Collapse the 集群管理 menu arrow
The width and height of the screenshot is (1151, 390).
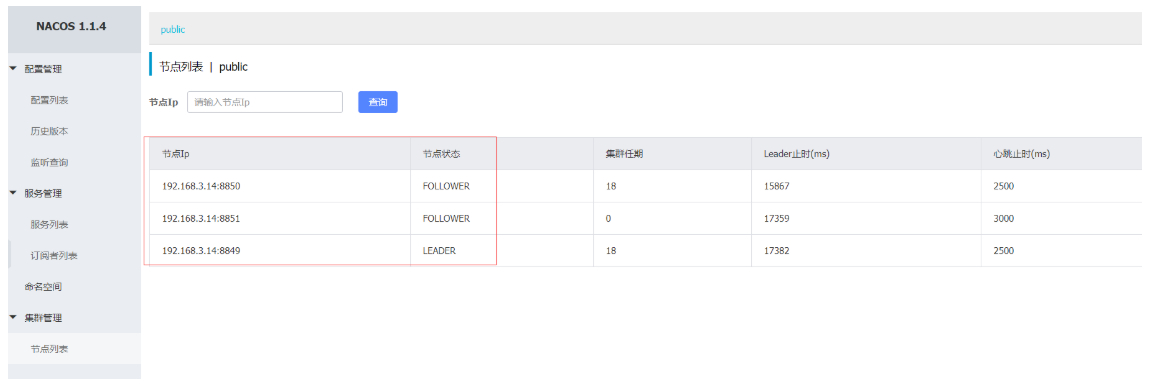tap(12, 317)
